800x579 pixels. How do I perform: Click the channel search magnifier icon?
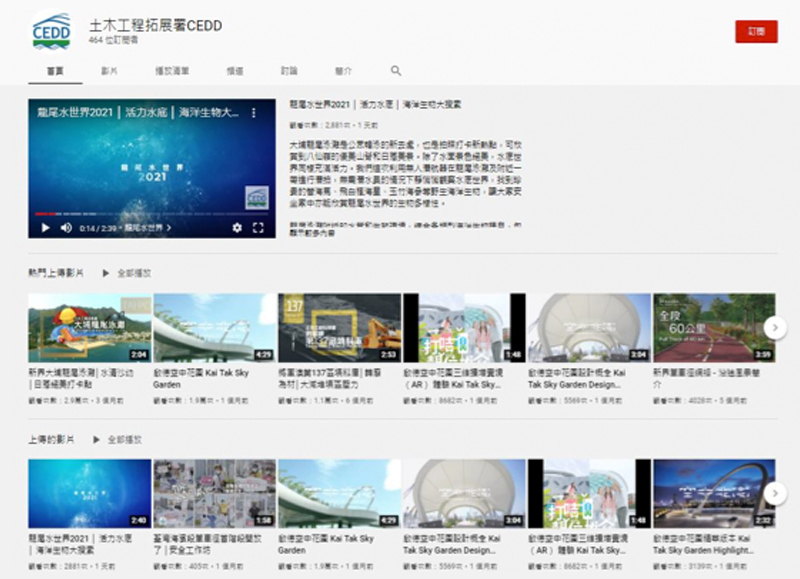(x=396, y=71)
